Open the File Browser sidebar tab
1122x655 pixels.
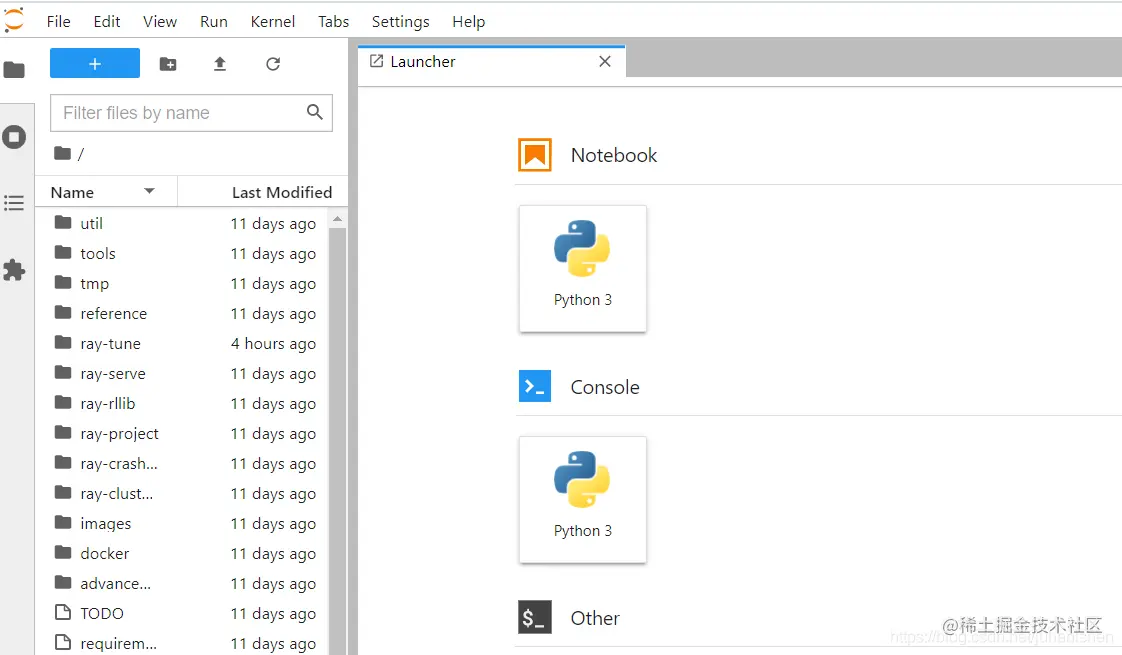(x=14, y=69)
